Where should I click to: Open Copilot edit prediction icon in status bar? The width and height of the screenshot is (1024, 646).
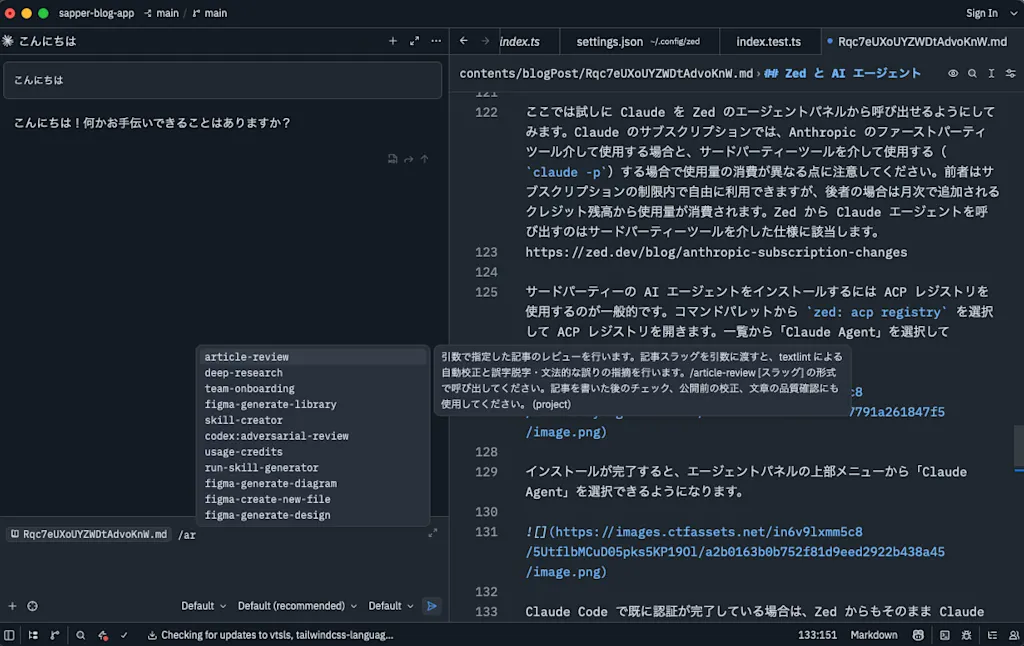point(918,635)
